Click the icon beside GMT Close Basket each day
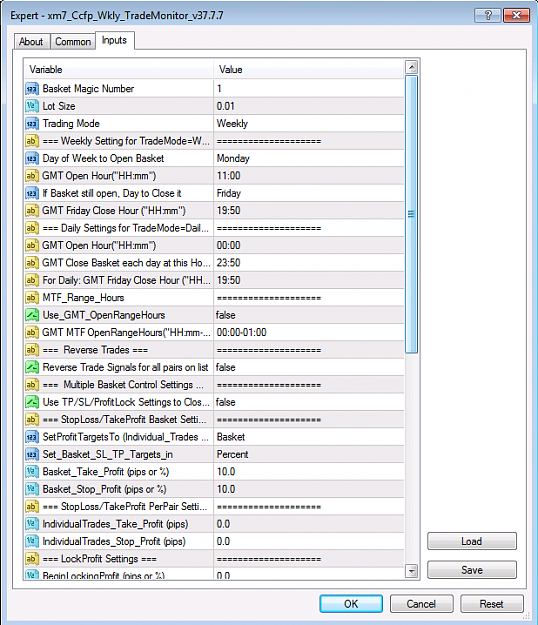The height and width of the screenshot is (625, 538). [x=32, y=263]
